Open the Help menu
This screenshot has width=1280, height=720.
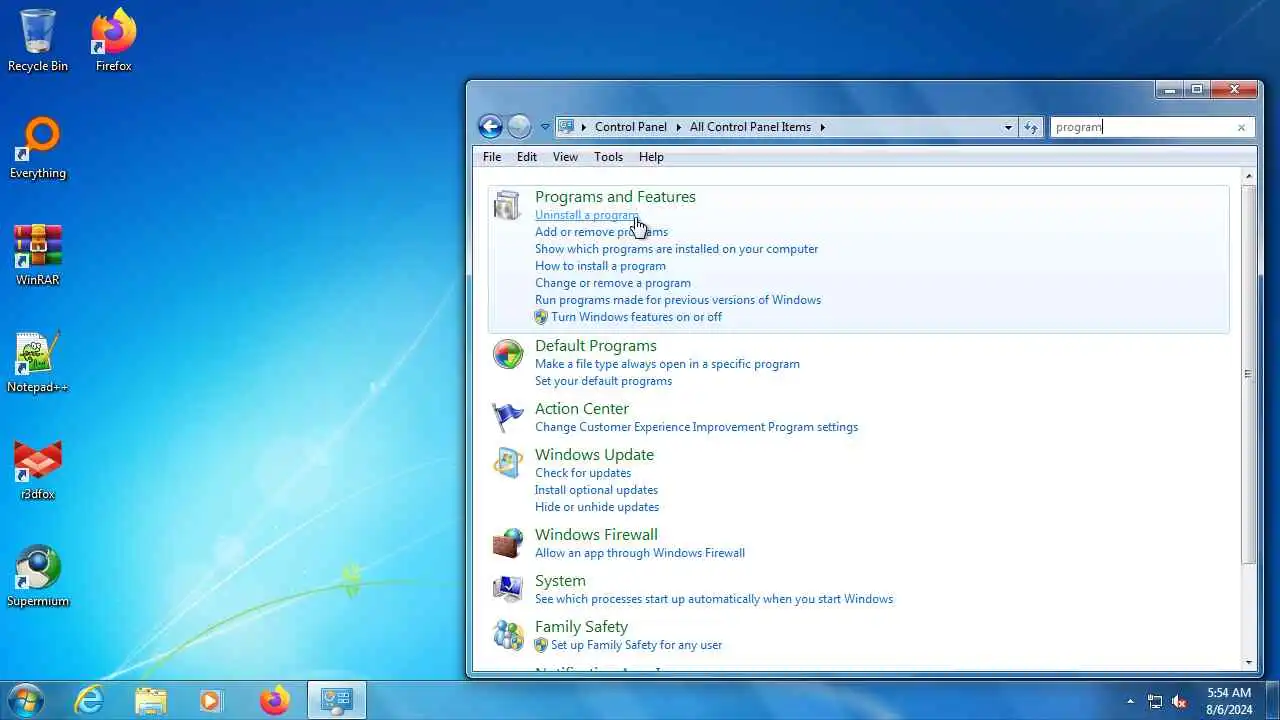click(x=651, y=157)
